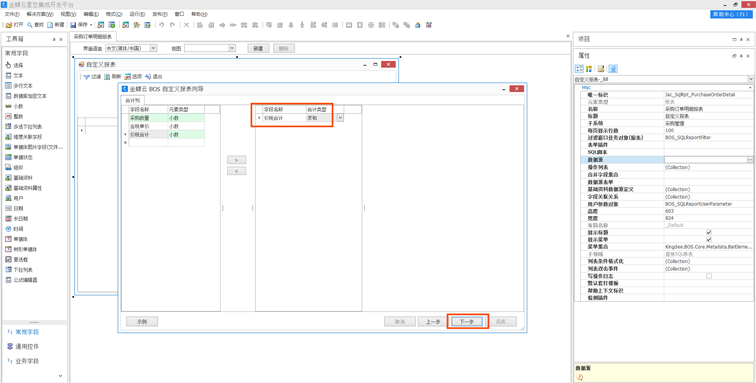
Task: Click the > move-right button
Action: 236,160
